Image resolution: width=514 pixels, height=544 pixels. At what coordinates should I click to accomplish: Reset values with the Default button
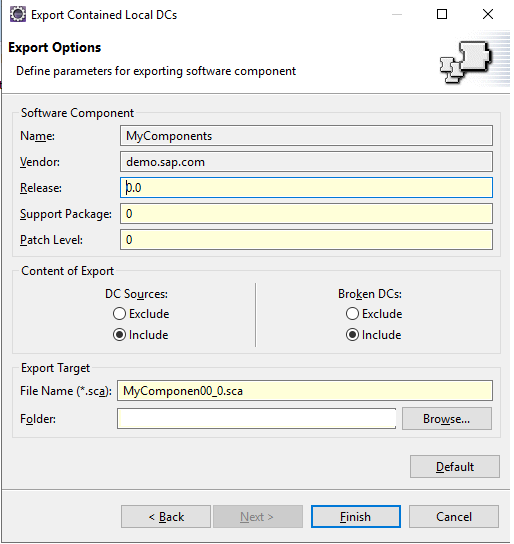455,467
